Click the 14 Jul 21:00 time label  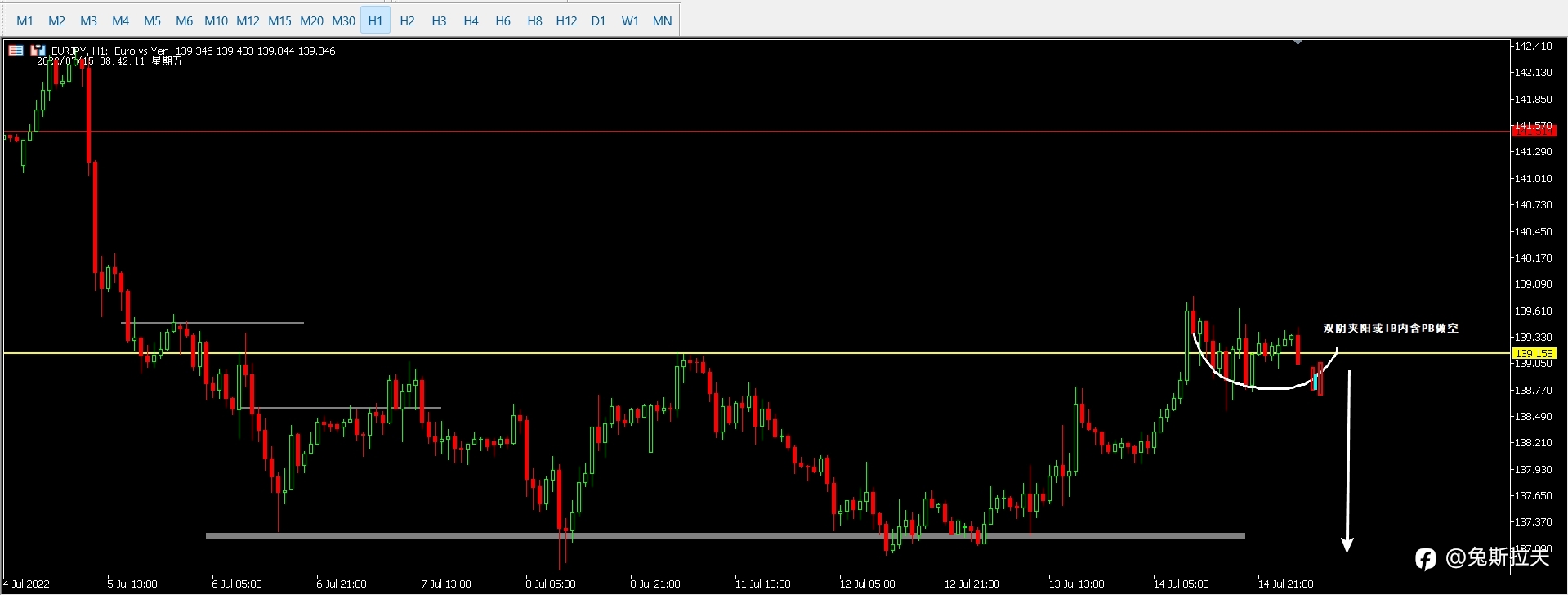click(1285, 584)
